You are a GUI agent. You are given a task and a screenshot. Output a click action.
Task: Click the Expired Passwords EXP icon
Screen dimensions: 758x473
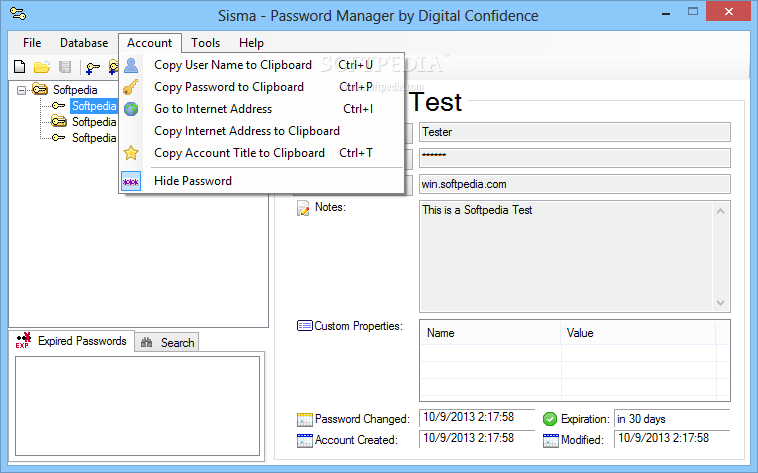click(x=23, y=340)
